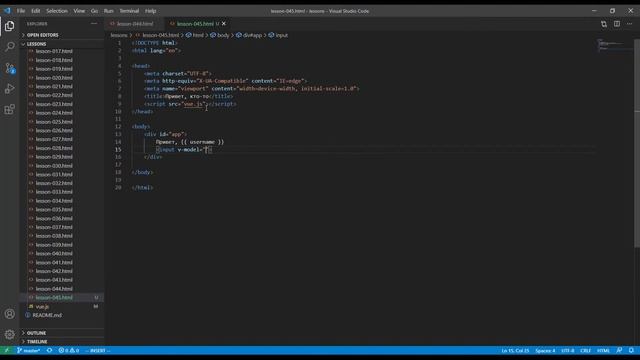Open the File menu
This screenshot has height=360, width=640.
(21, 11)
